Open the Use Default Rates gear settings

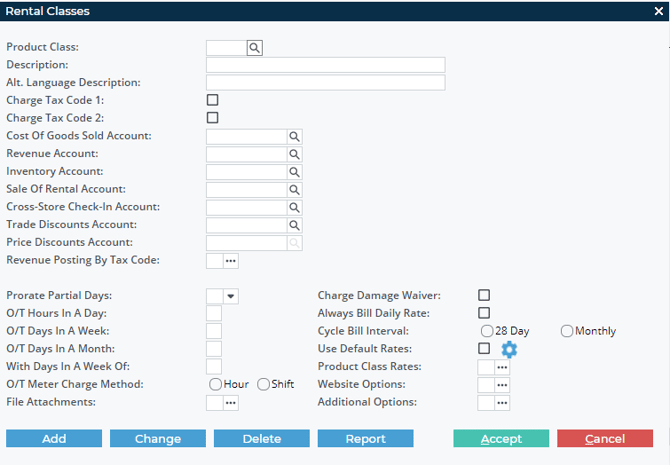click(x=509, y=349)
